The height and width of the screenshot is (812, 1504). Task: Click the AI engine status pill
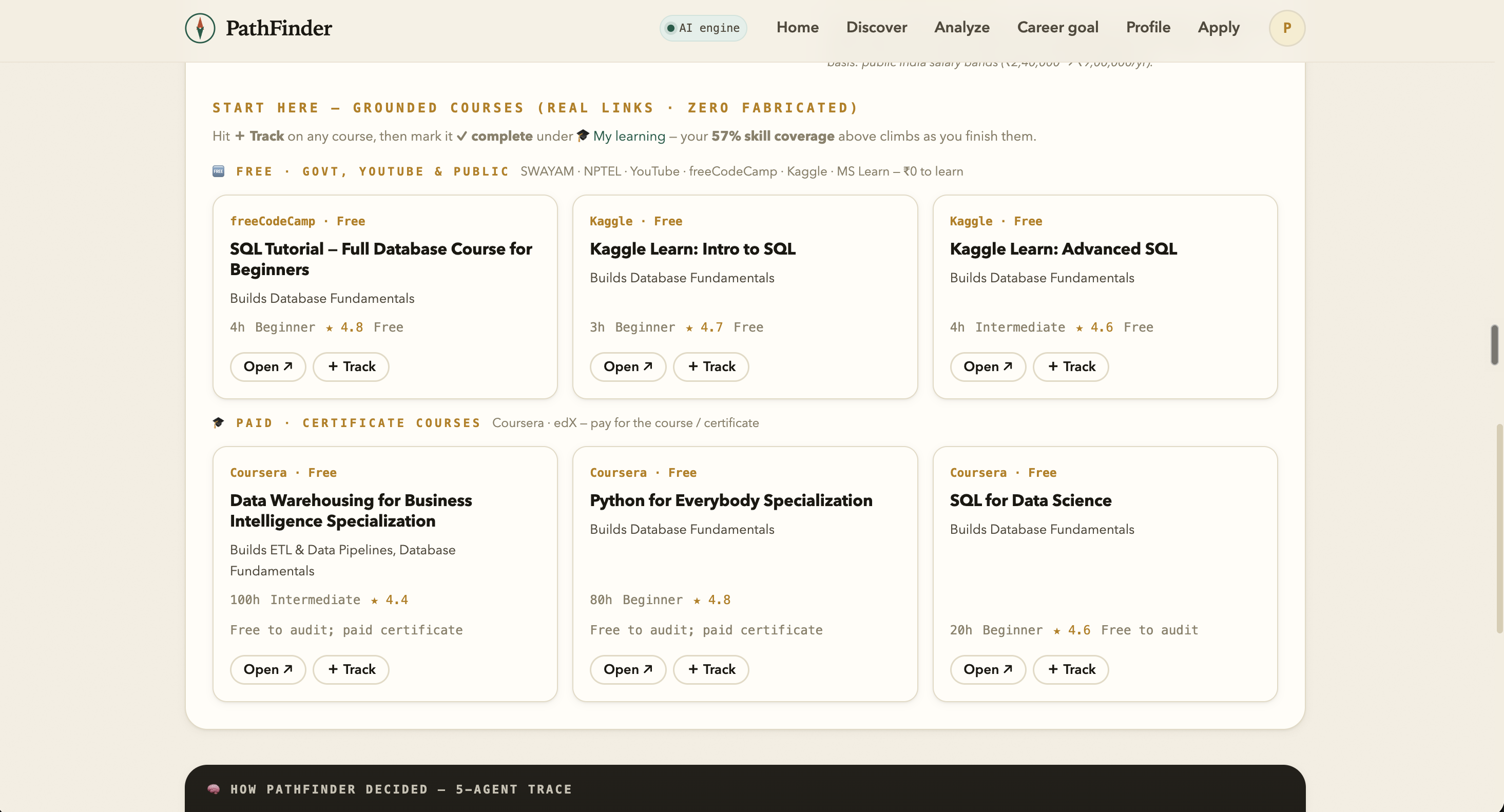[x=703, y=28]
